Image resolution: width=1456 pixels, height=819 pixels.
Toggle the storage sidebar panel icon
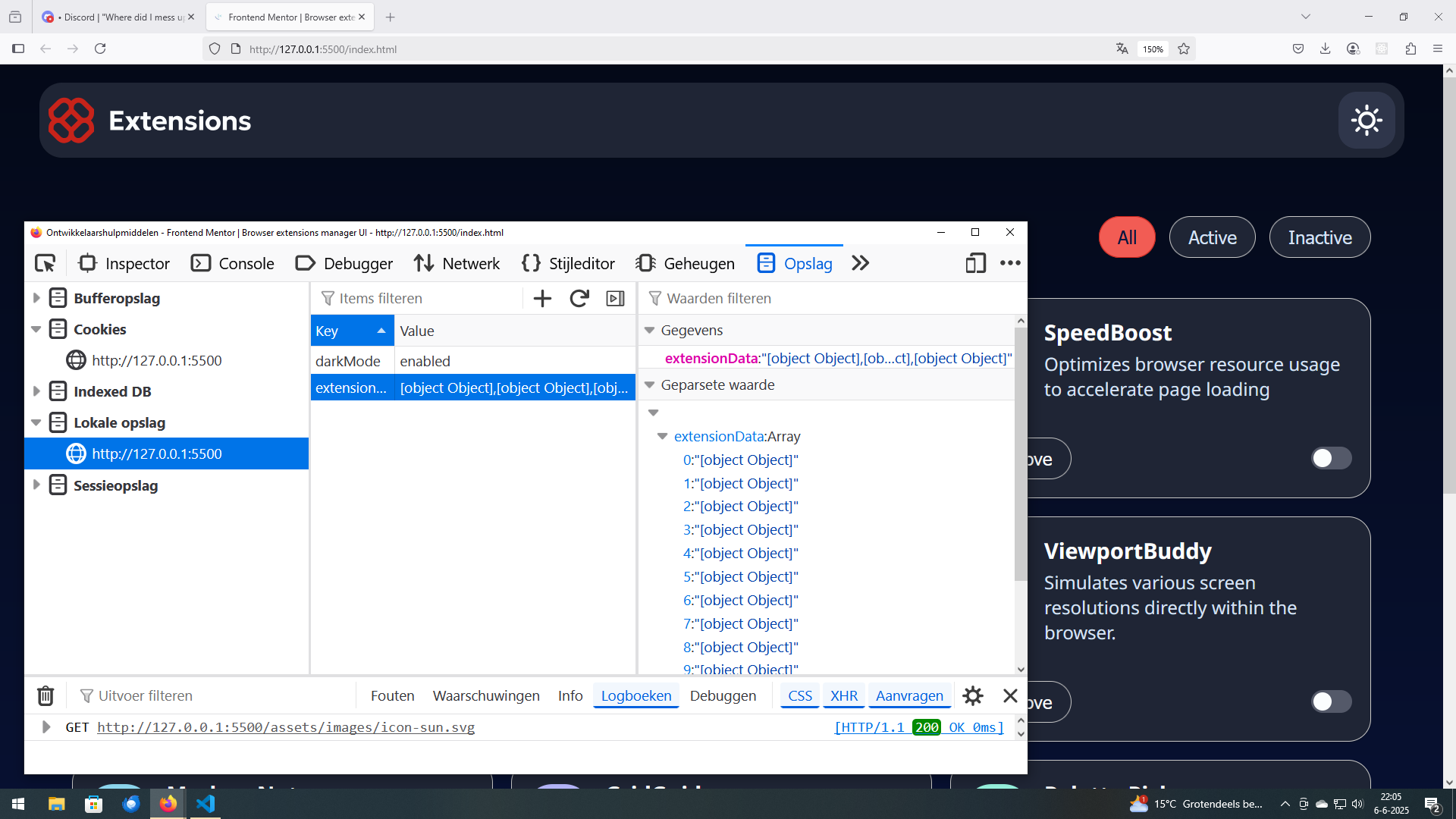(x=615, y=298)
